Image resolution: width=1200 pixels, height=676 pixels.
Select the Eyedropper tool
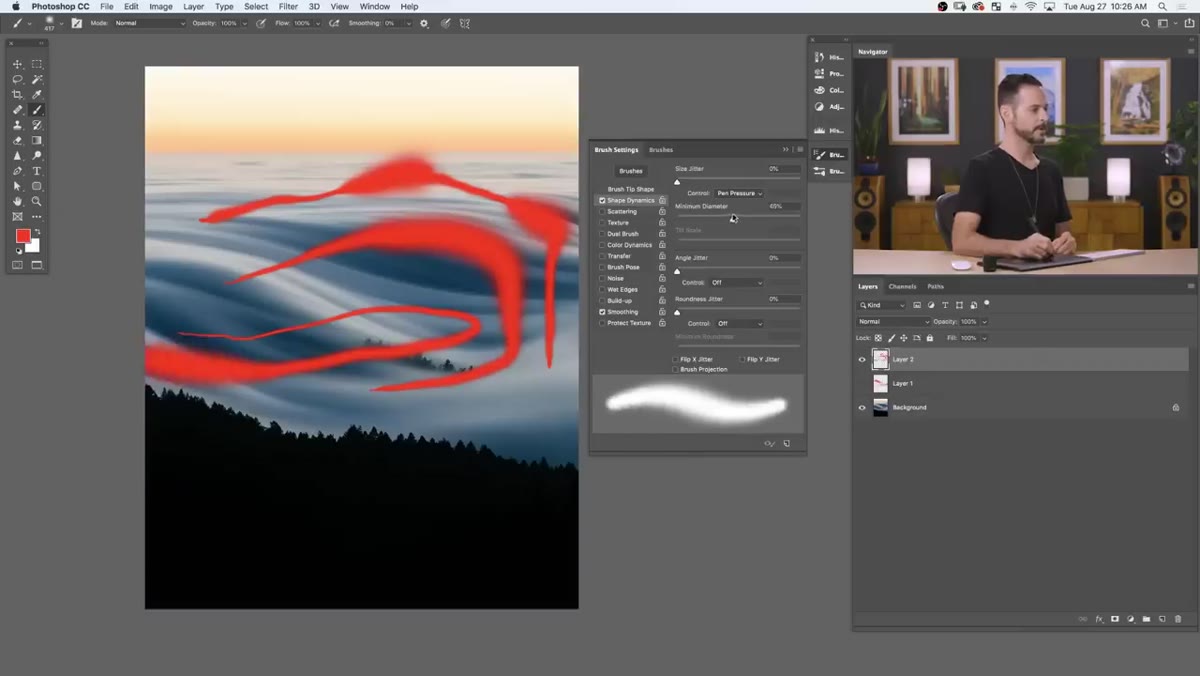pyautogui.click(x=37, y=94)
